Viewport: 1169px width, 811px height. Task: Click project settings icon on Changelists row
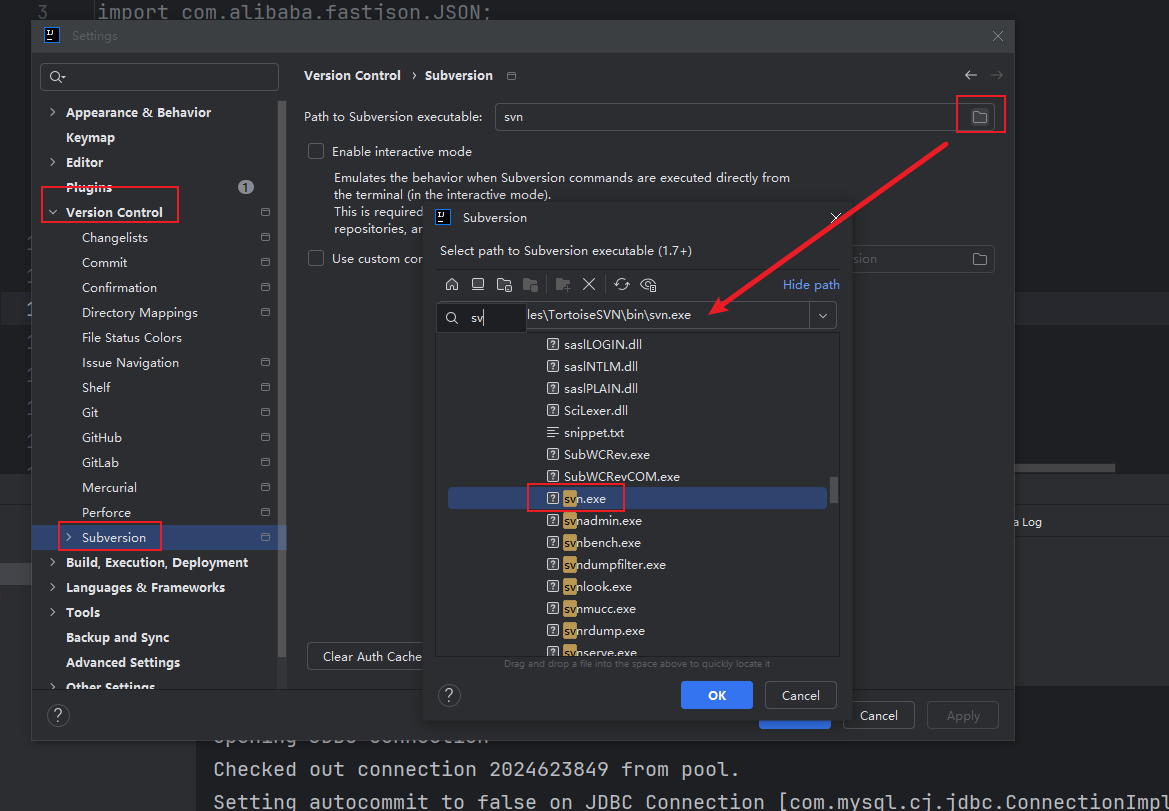click(x=265, y=238)
